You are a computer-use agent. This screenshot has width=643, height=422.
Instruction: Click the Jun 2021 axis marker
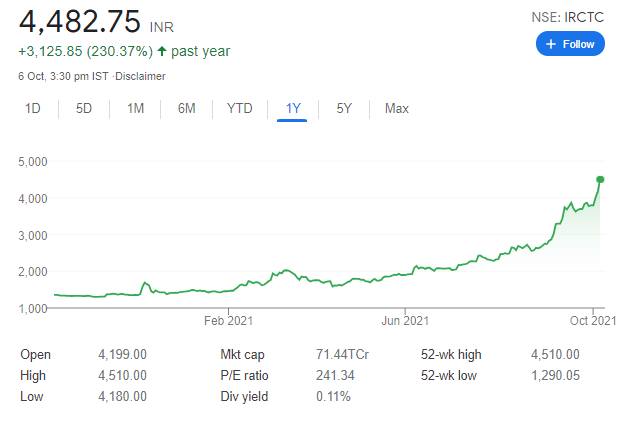[405, 320]
